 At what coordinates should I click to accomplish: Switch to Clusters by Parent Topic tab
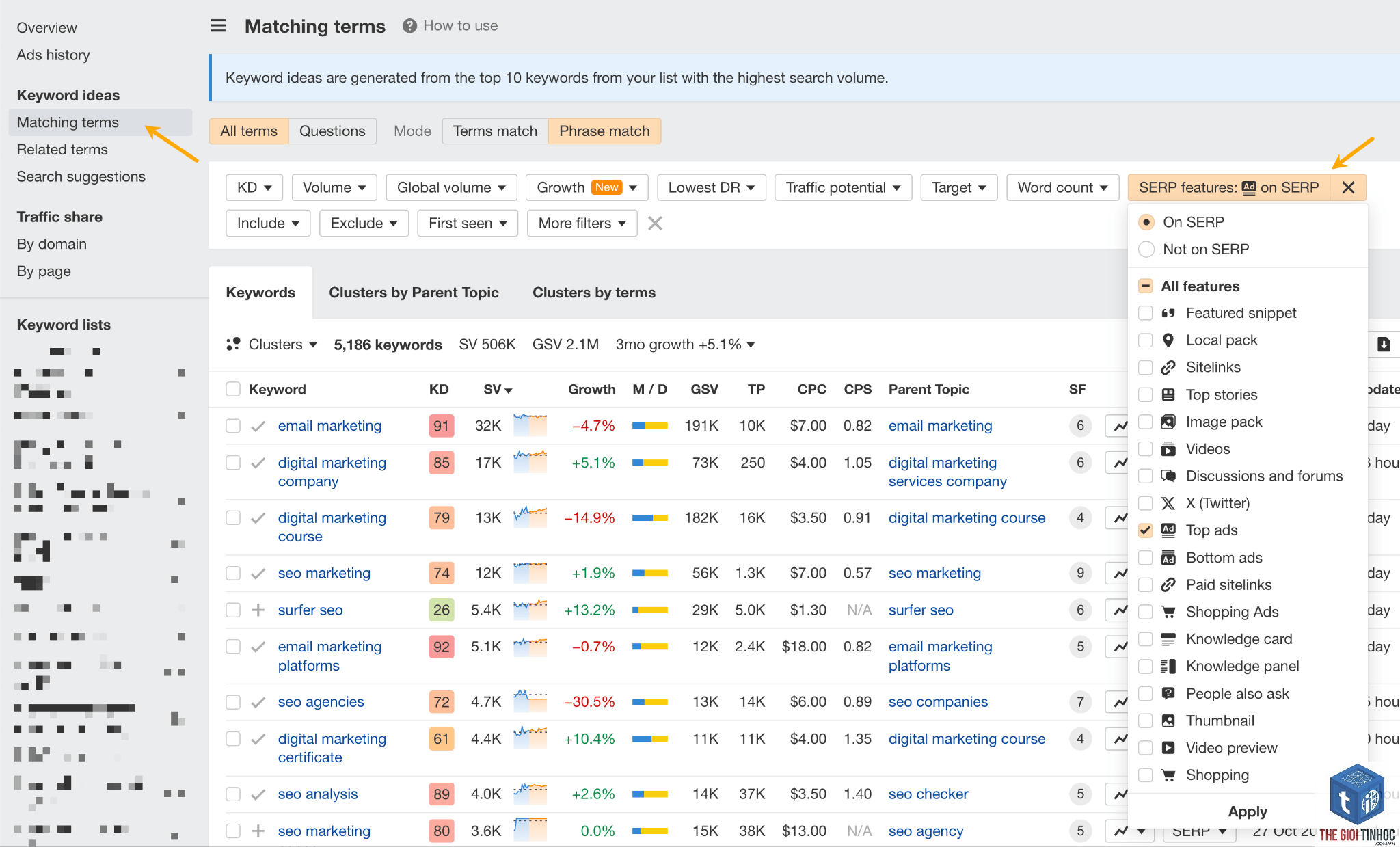pyautogui.click(x=414, y=293)
